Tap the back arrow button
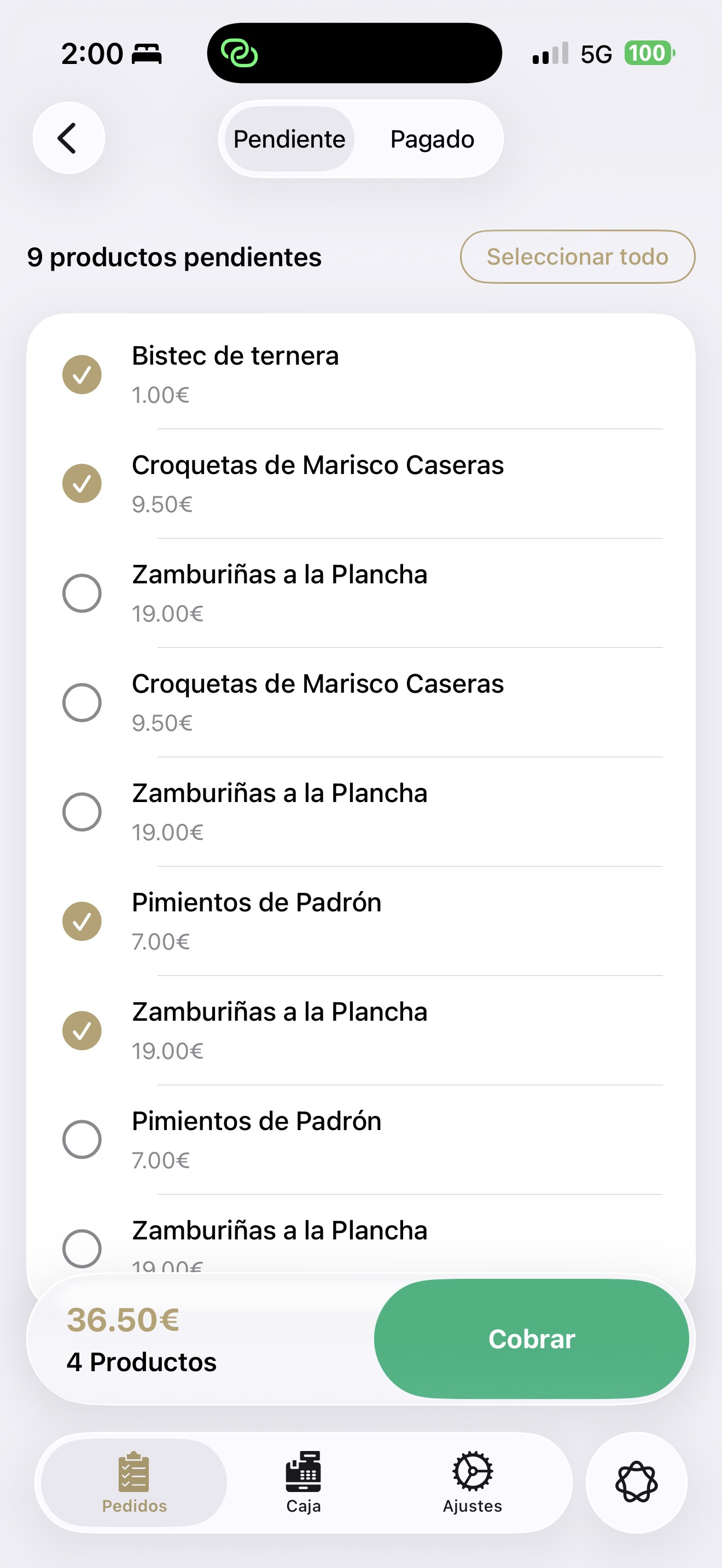722x1568 pixels. pos(68,138)
